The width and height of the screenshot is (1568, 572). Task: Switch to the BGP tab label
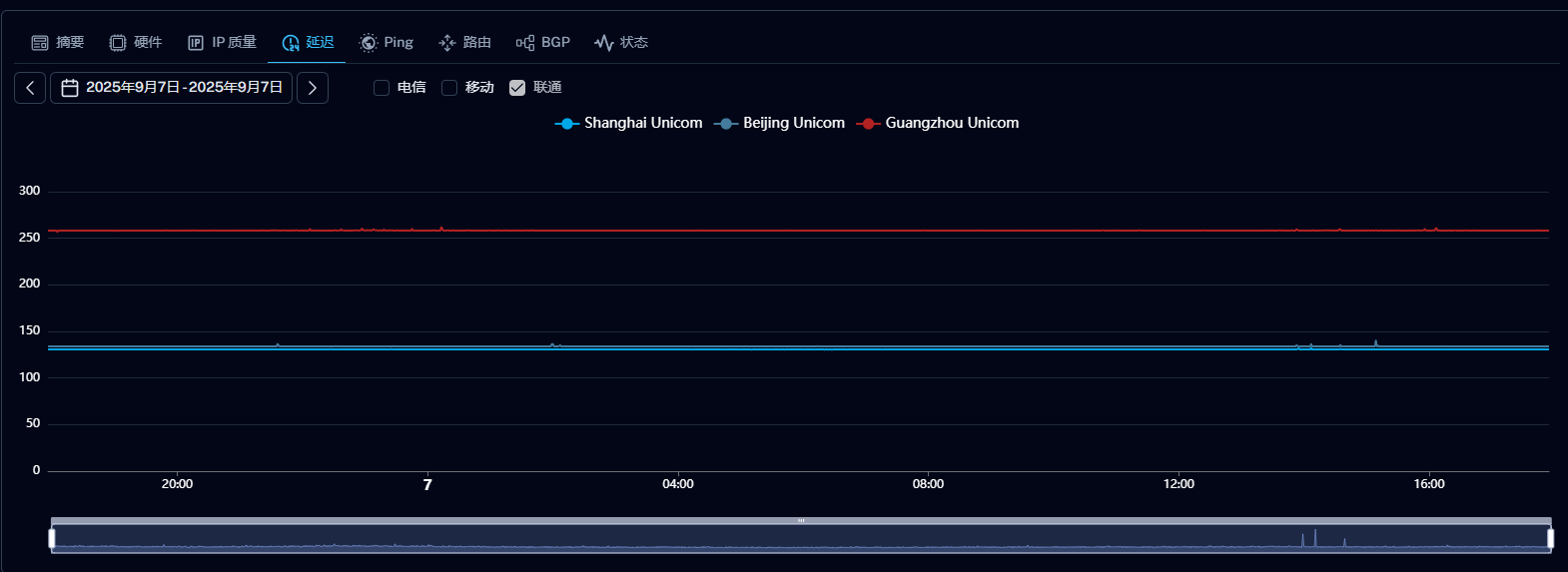(555, 43)
